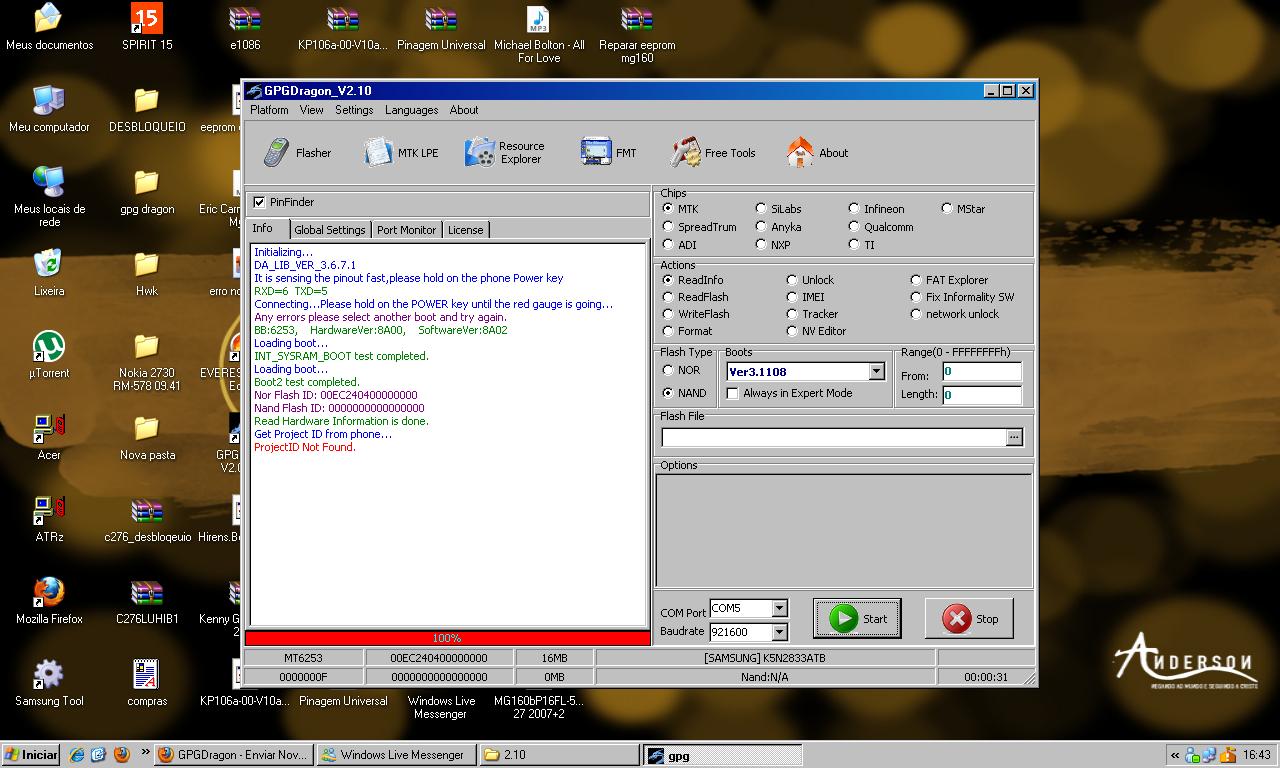Open Pinagem Universal archive at top of desktop
This screenshot has width=1280, height=768.
click(x=441, y=29)
